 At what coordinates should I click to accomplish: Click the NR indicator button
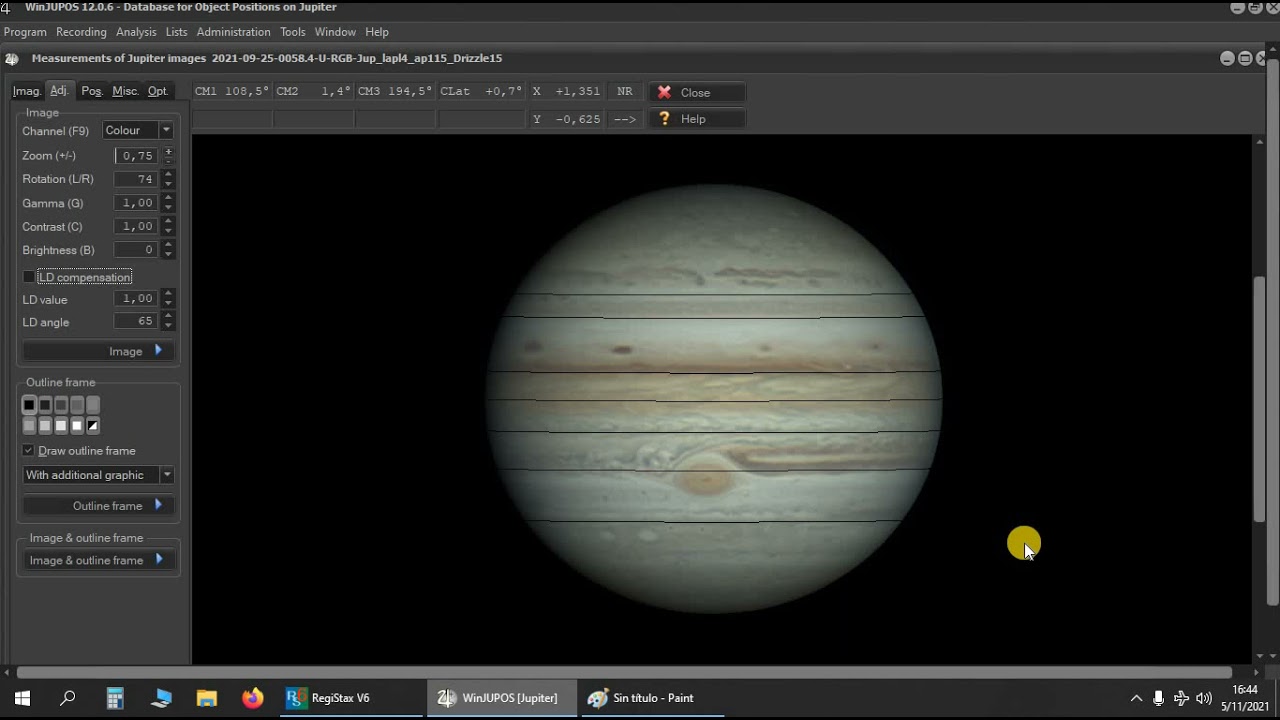click(x=625, y=91)
